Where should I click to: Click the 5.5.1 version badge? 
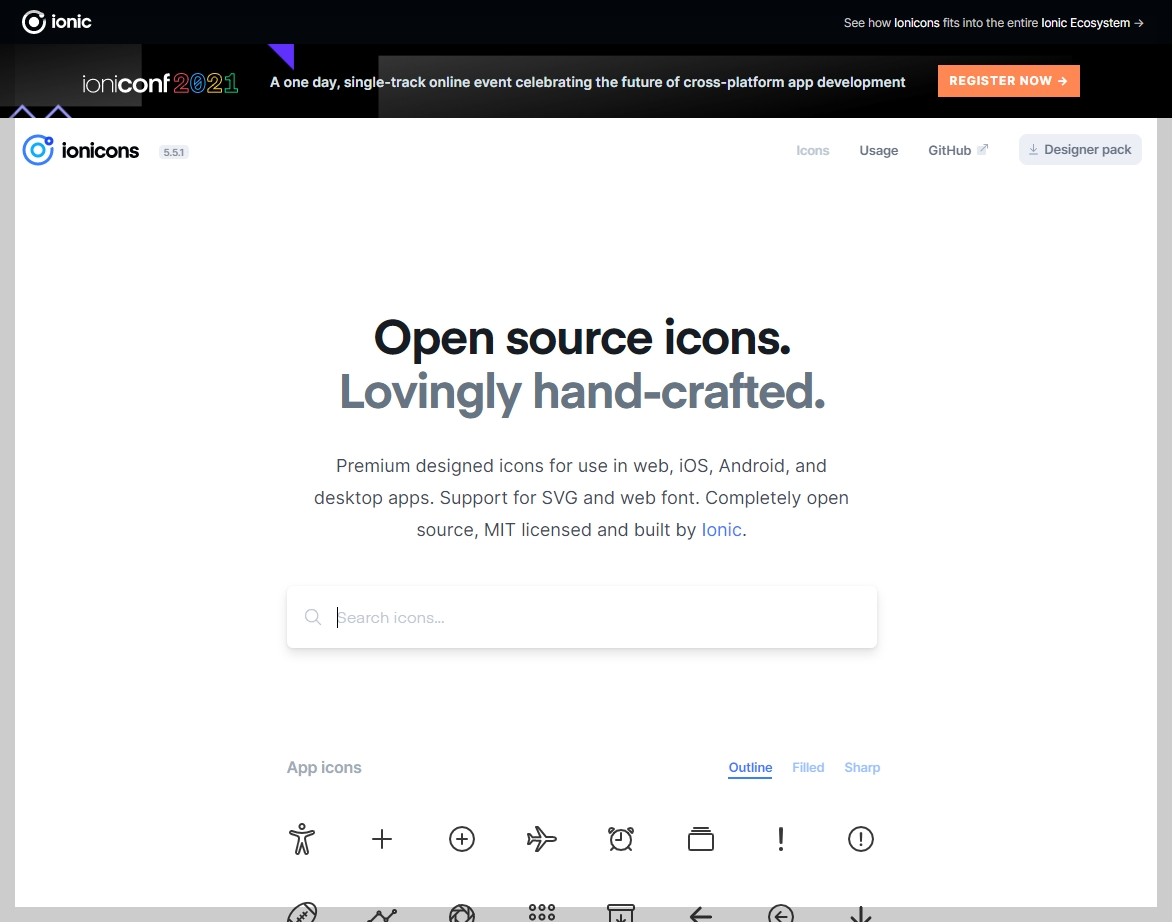click(173, 152)
